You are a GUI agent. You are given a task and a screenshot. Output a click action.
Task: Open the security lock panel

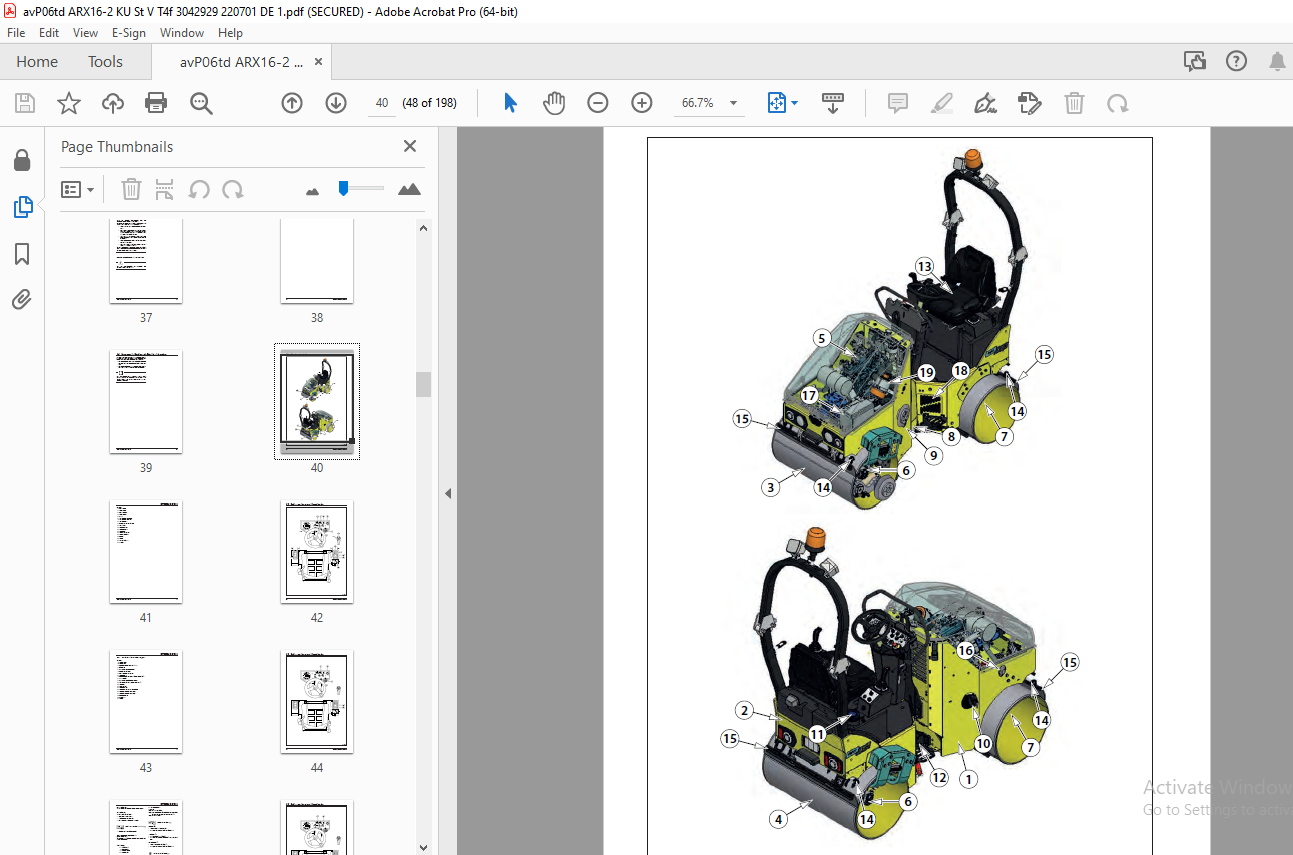click(22, 161)
